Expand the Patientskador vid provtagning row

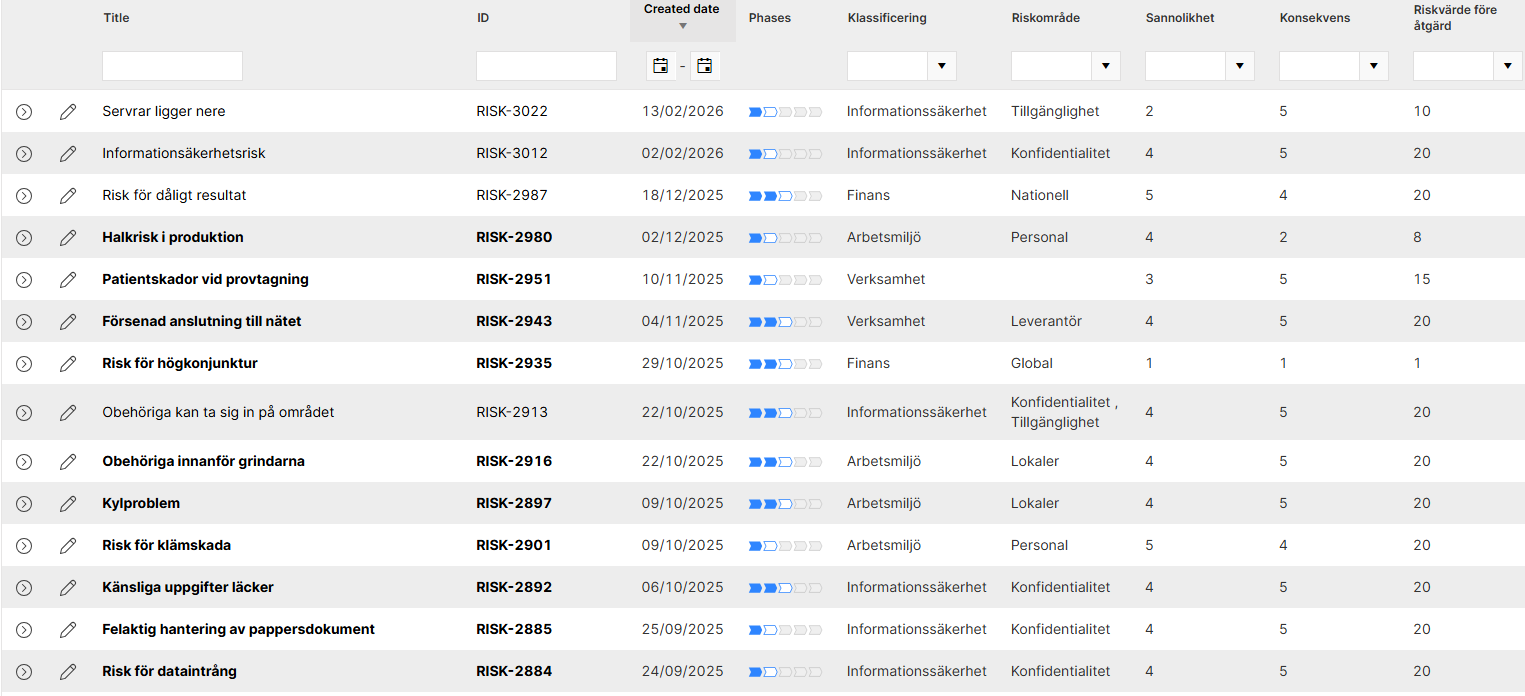[x=24, y=279]
